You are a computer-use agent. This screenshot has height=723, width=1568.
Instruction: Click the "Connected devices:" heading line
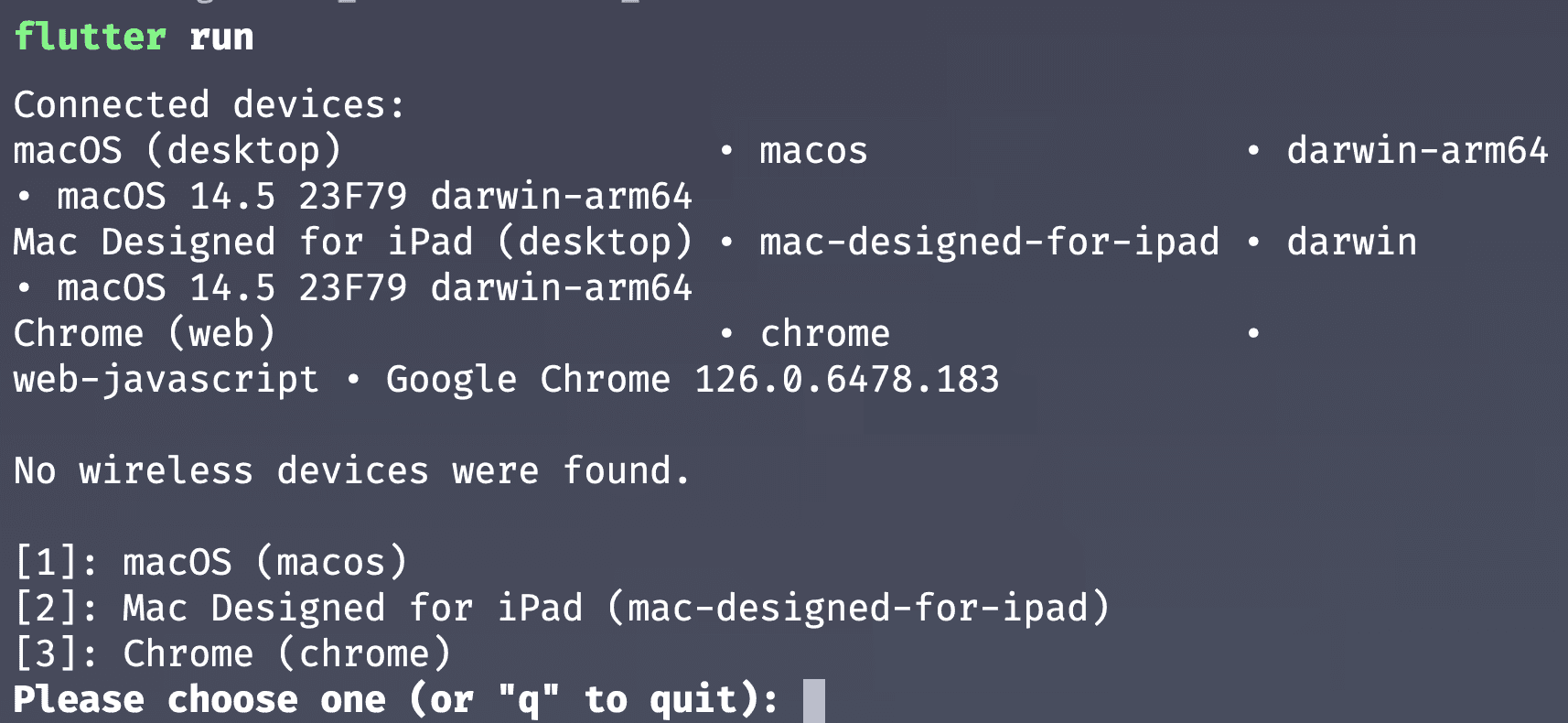[209, 105]
